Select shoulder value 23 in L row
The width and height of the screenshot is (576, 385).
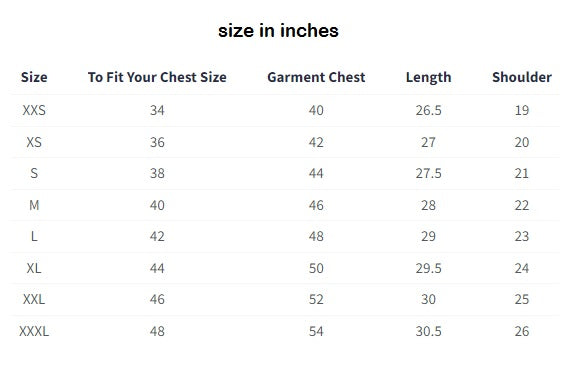(522, 236)
